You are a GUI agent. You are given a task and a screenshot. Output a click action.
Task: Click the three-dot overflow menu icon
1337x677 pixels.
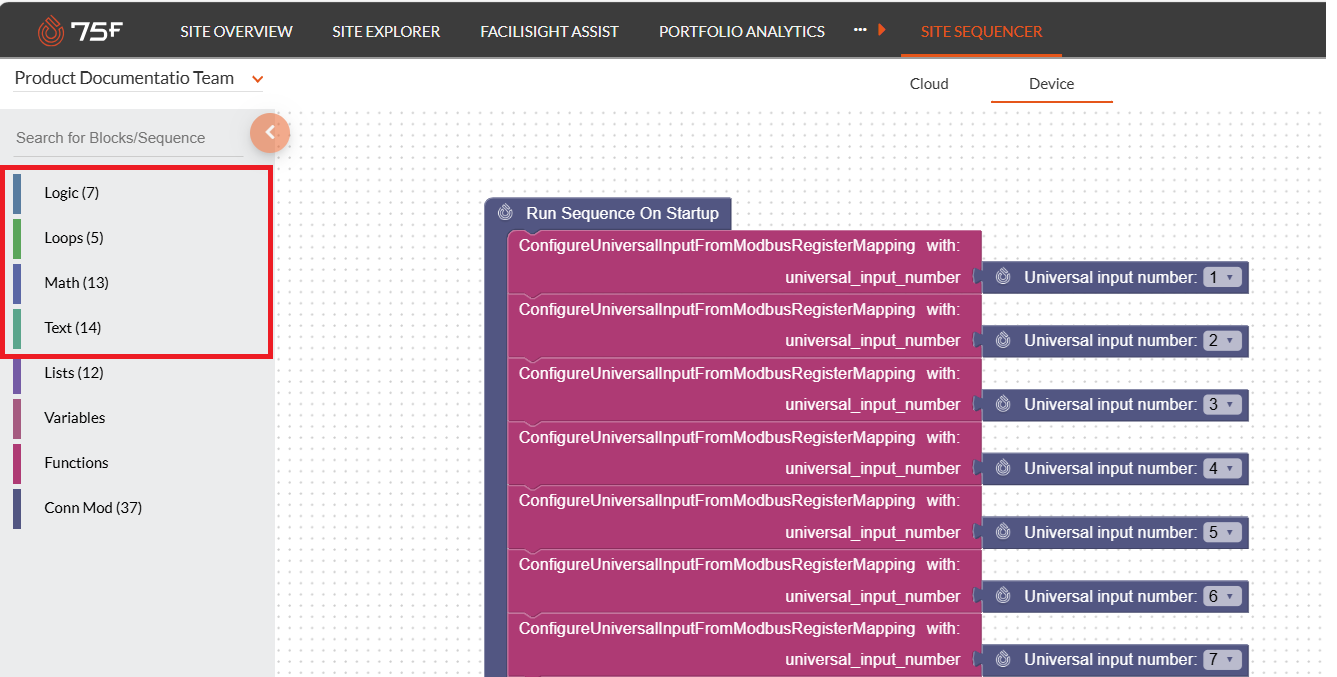tap(860, 30)
